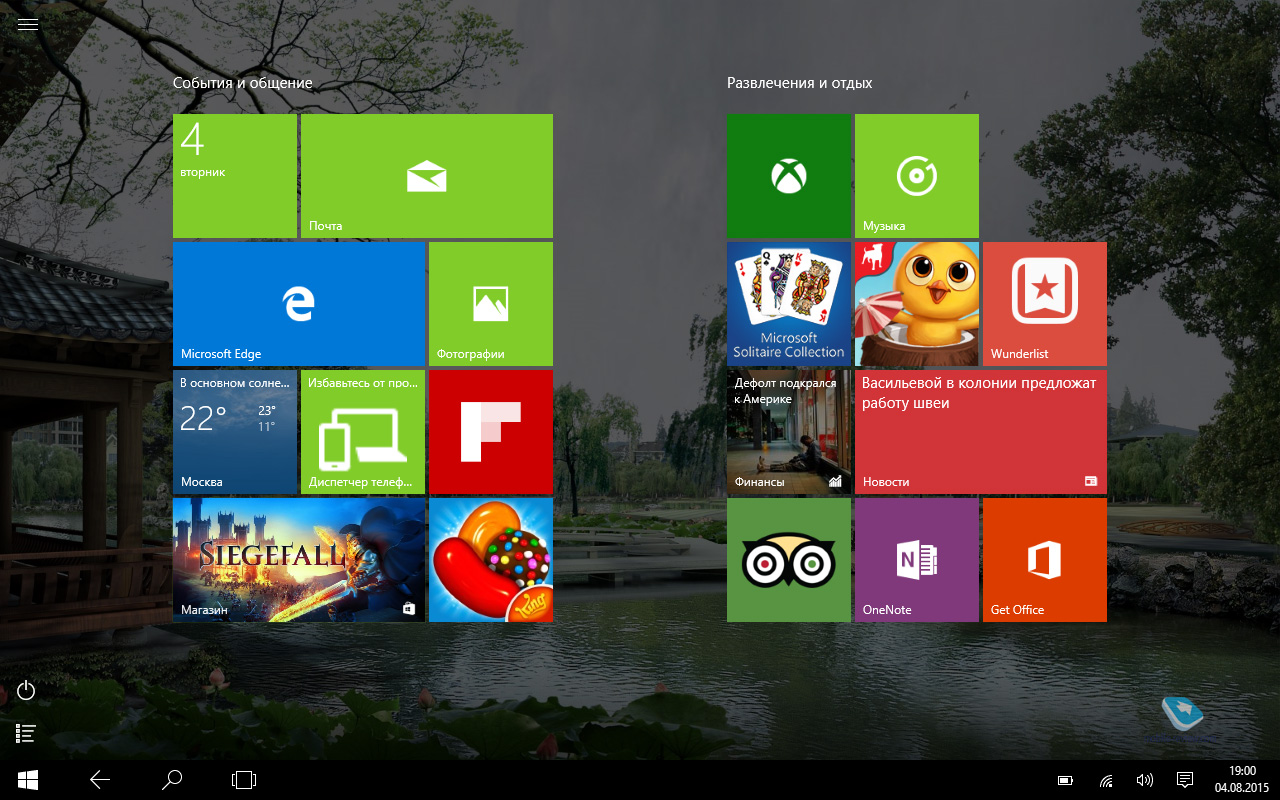Click the События и общение group title
The width and height of the screenshot is (1280, 800).
coord(243,83)
